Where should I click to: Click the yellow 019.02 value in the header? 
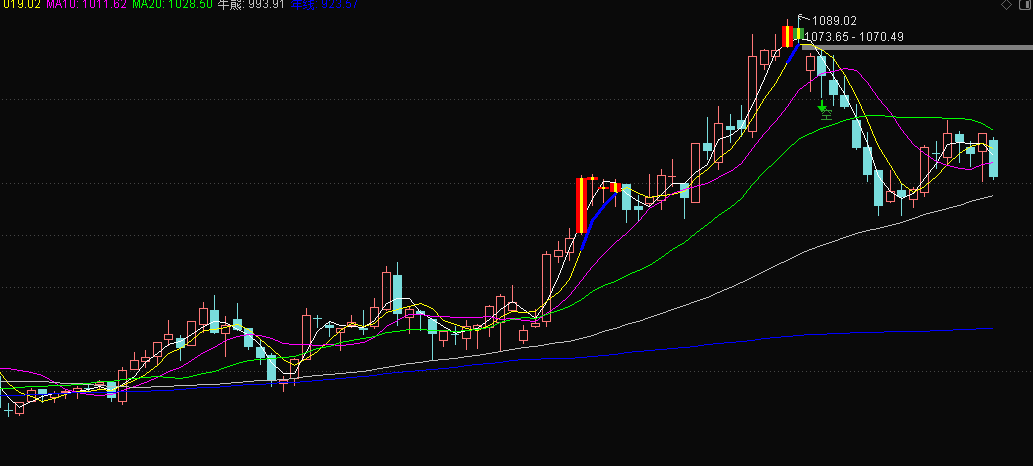[x=19, y=5]
